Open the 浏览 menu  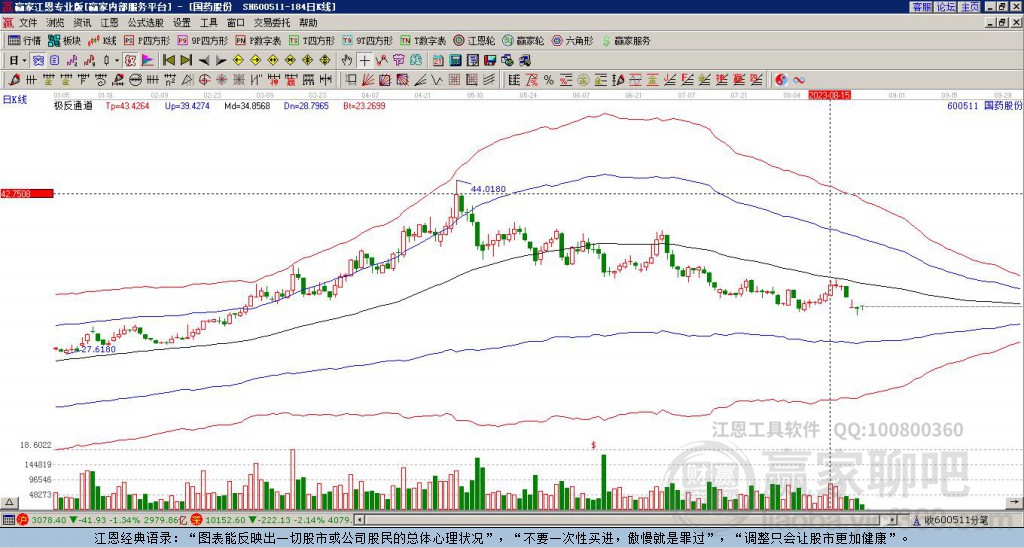[55, 23]
